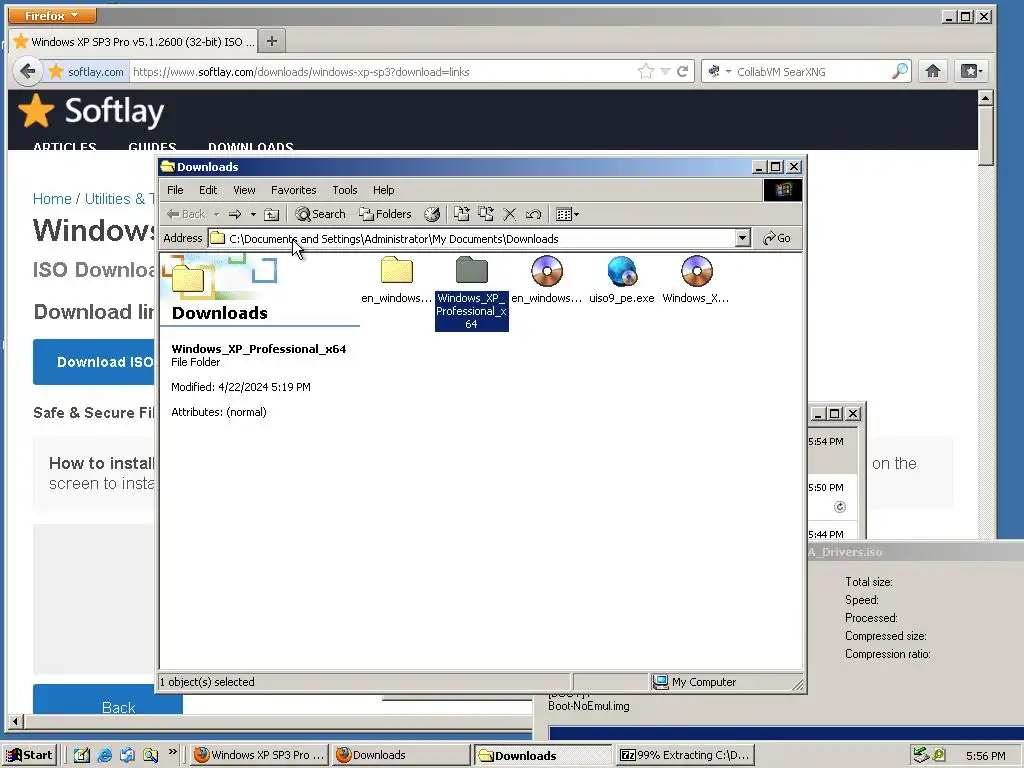Image resolution: width=1024 pixels, height=768 pixels.
Task: Open the Search pane in Explorer
Action: pos(320,214)
